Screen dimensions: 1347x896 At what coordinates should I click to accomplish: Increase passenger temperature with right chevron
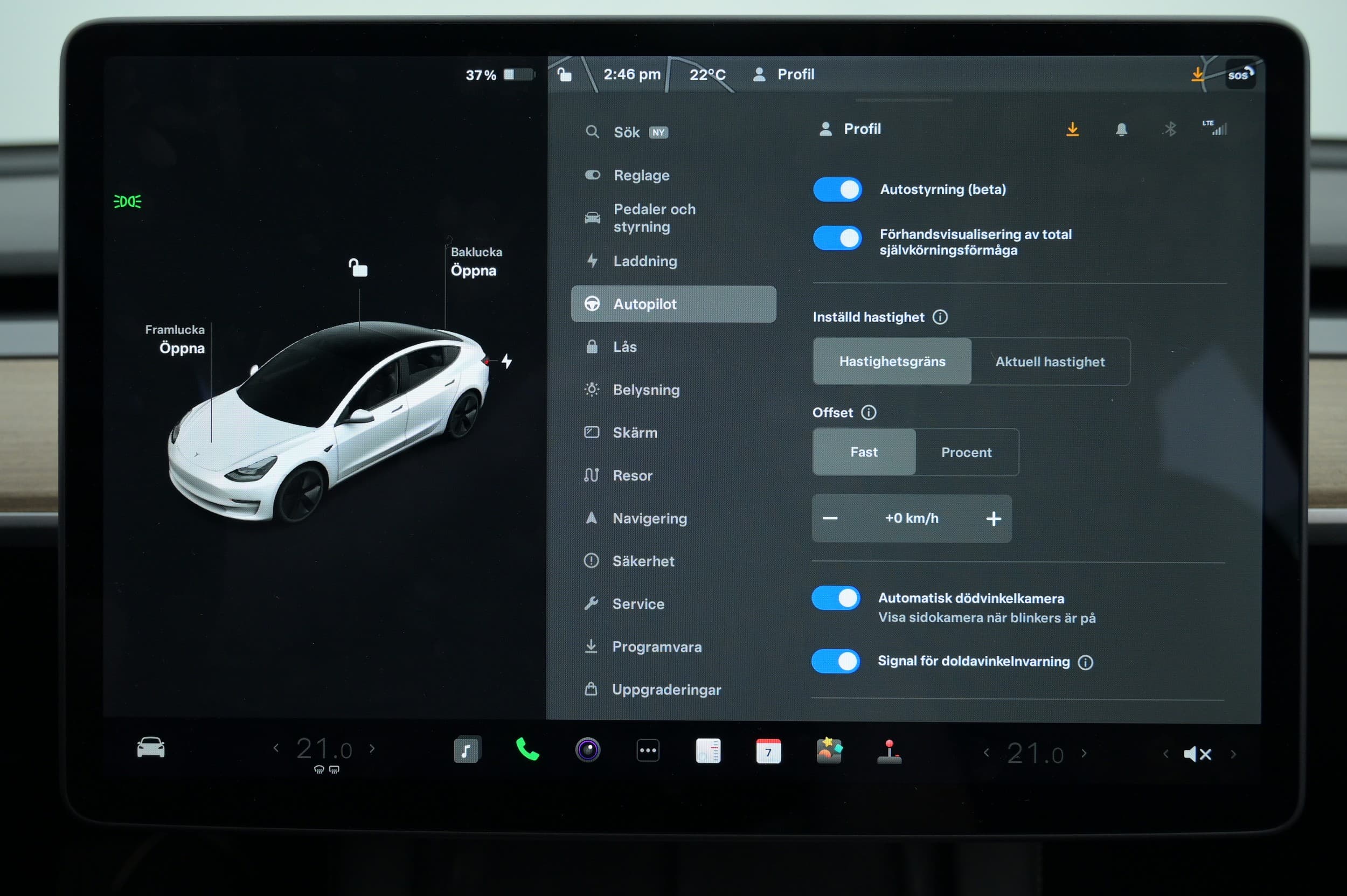tap(1084, 753)
